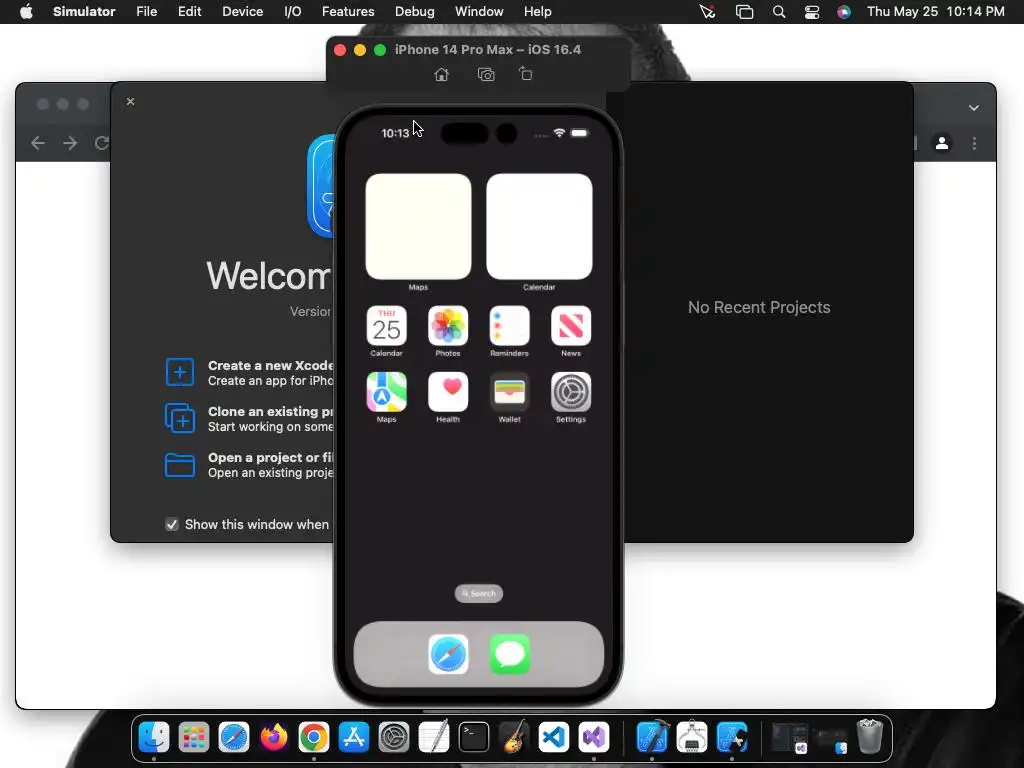Close the Xcode welcome window

coord(131,101)
